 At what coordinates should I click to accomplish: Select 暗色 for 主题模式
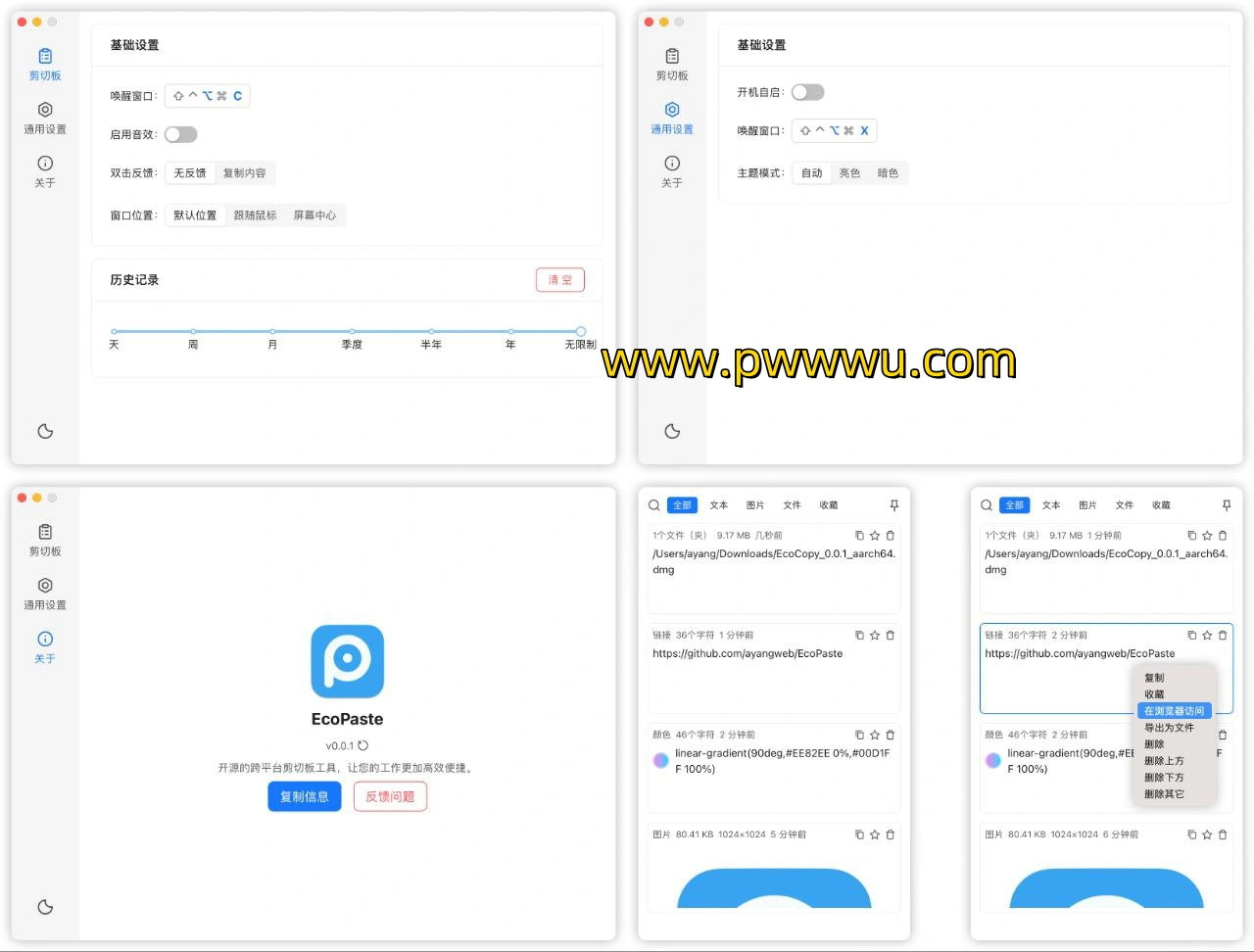(888, 173)
